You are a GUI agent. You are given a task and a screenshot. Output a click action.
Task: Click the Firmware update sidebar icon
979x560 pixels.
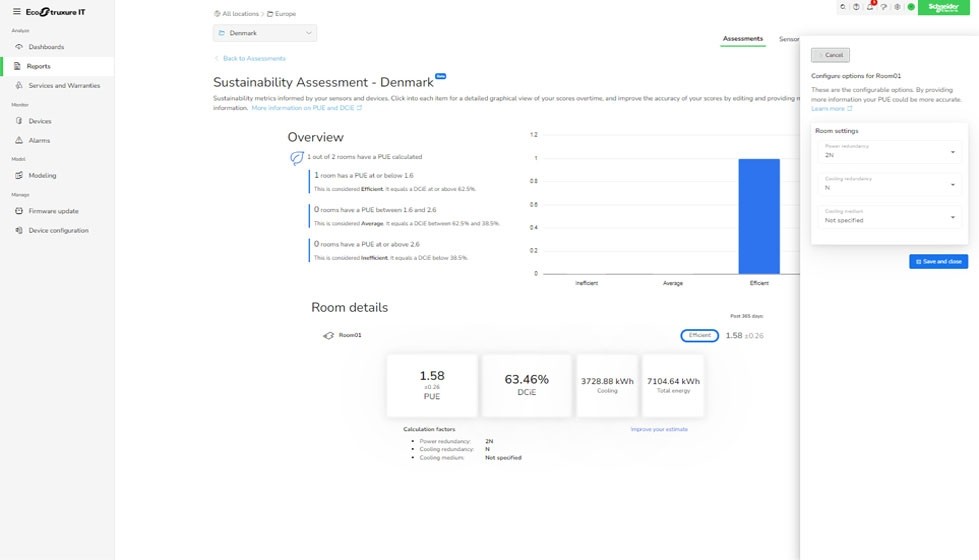[x=19, y=211]
